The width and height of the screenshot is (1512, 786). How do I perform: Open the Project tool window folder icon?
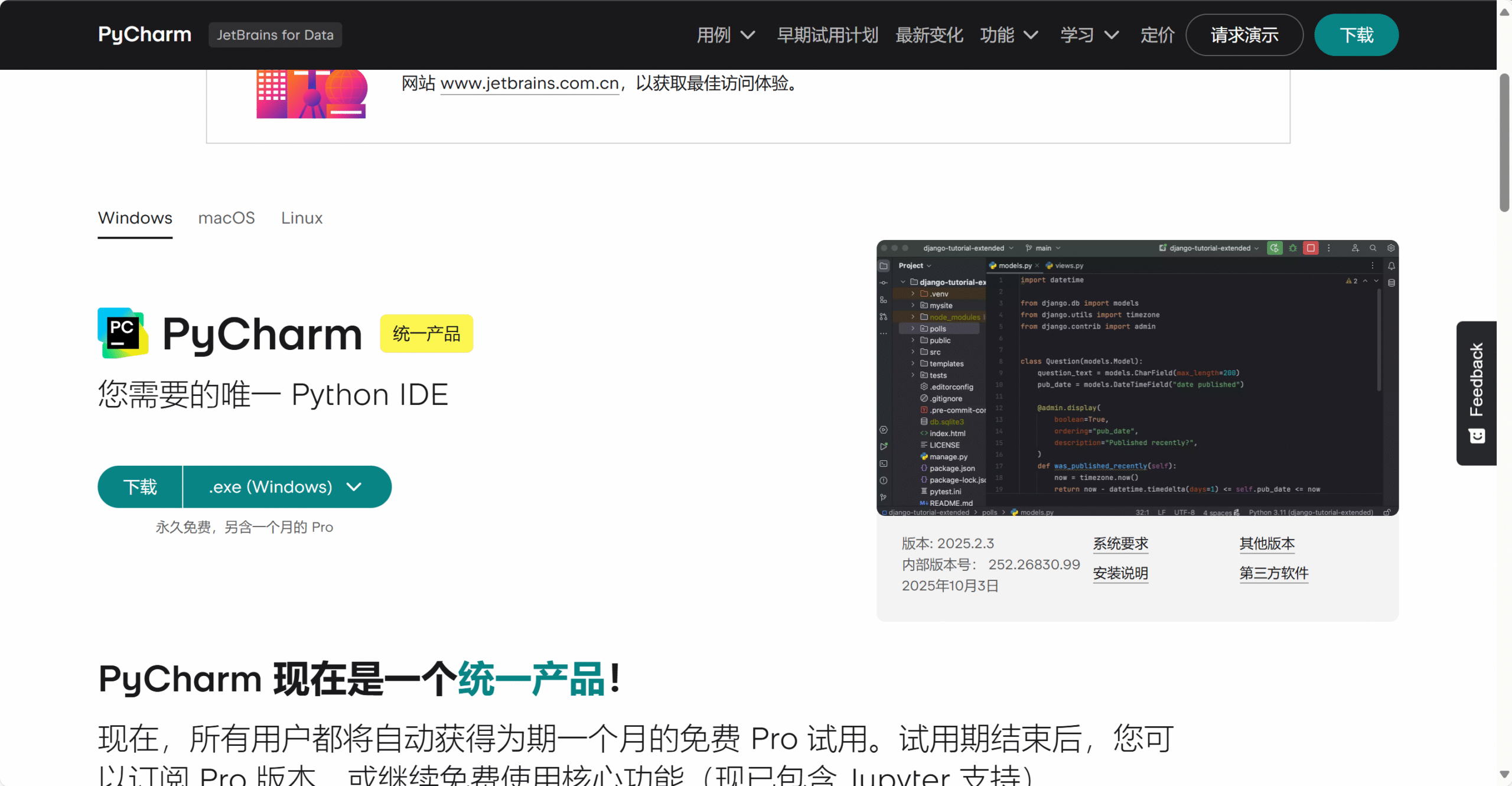[884, 267]
